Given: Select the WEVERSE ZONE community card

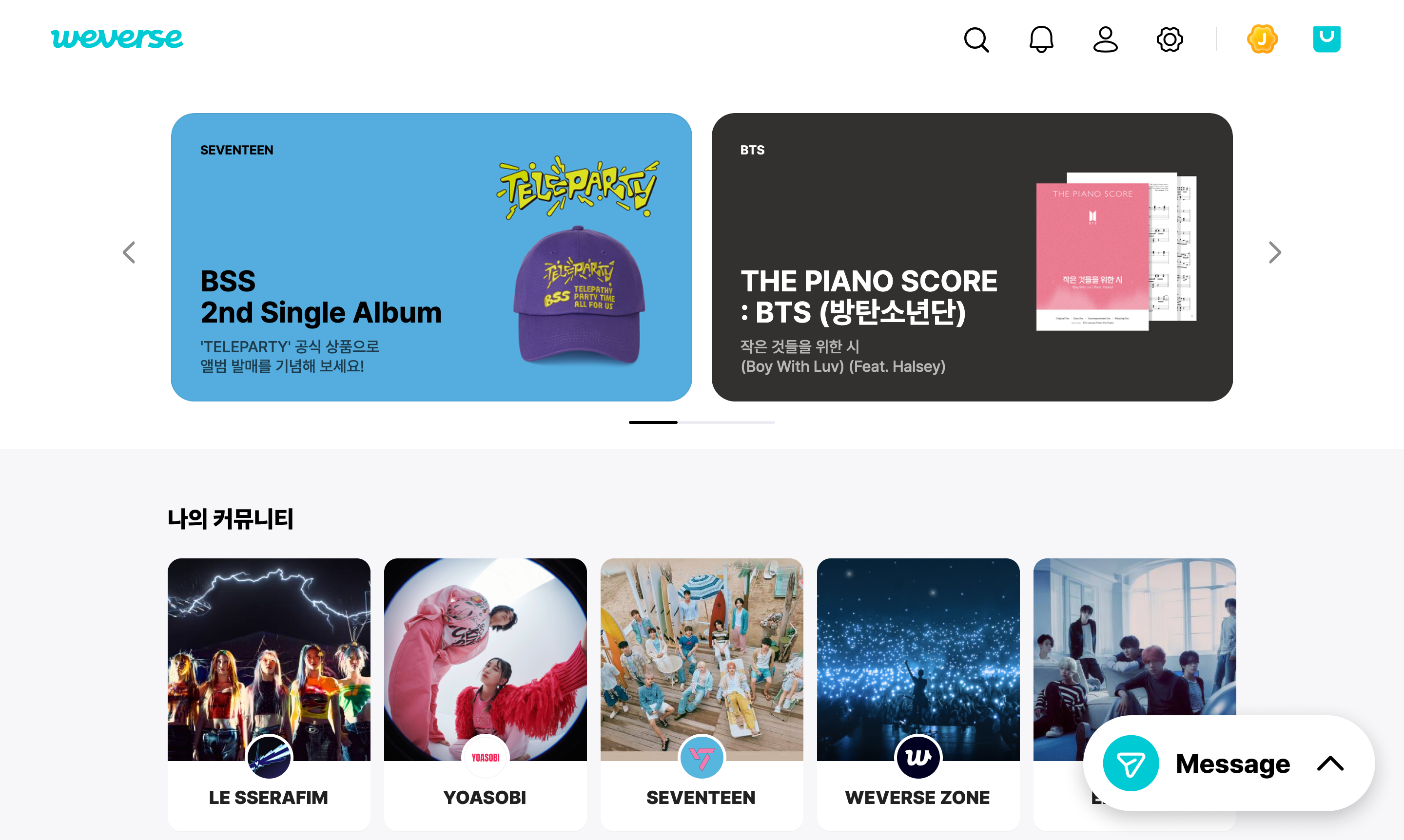Looking at the screenshot, I should tap(918, 694).
